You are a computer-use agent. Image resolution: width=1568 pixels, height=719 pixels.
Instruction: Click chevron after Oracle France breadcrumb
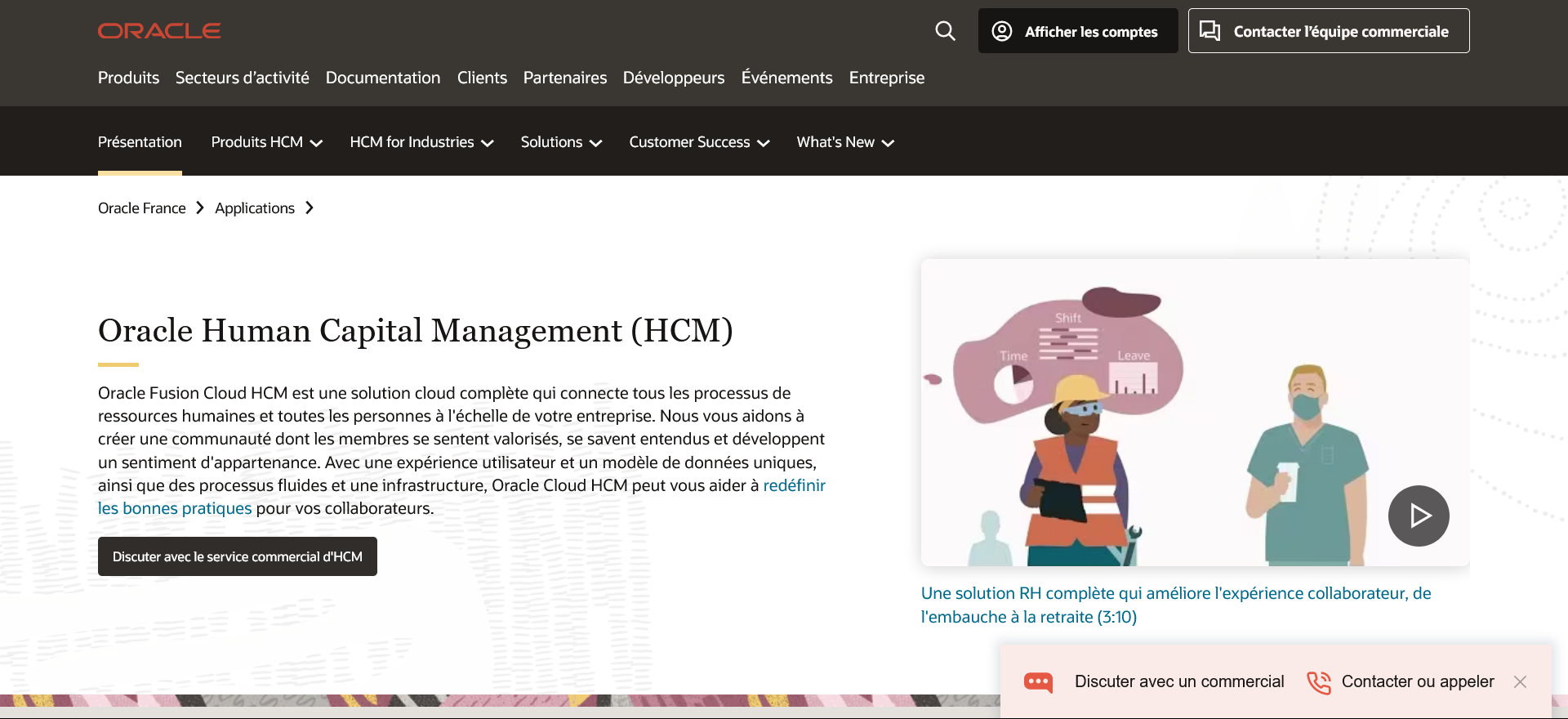pos(200,208)
